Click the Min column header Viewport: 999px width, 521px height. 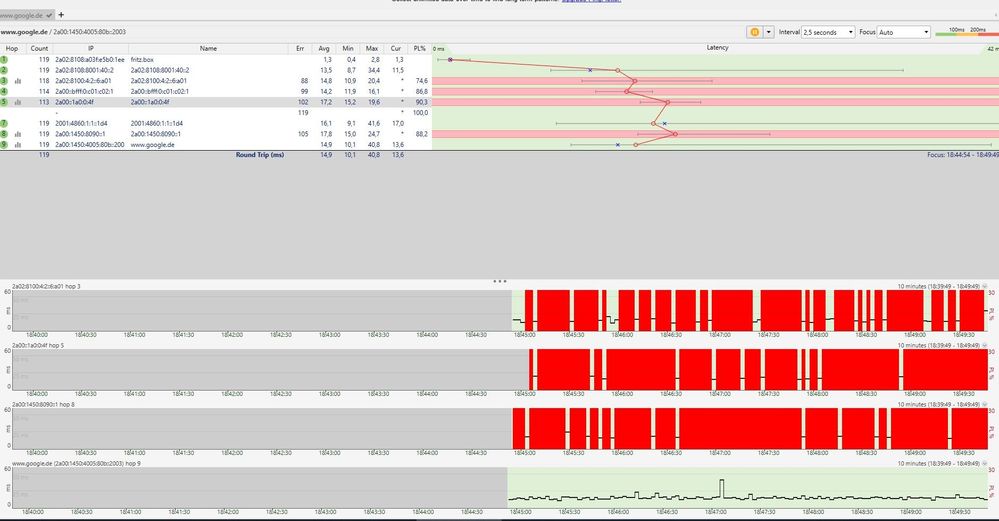[348, 48]
